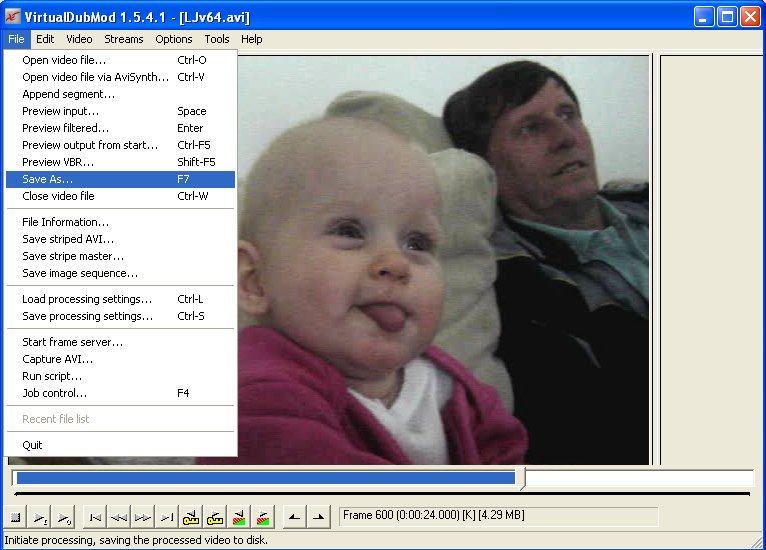Select Preview VBR… menu entry

pyautogui.click(x=120, y=162)
